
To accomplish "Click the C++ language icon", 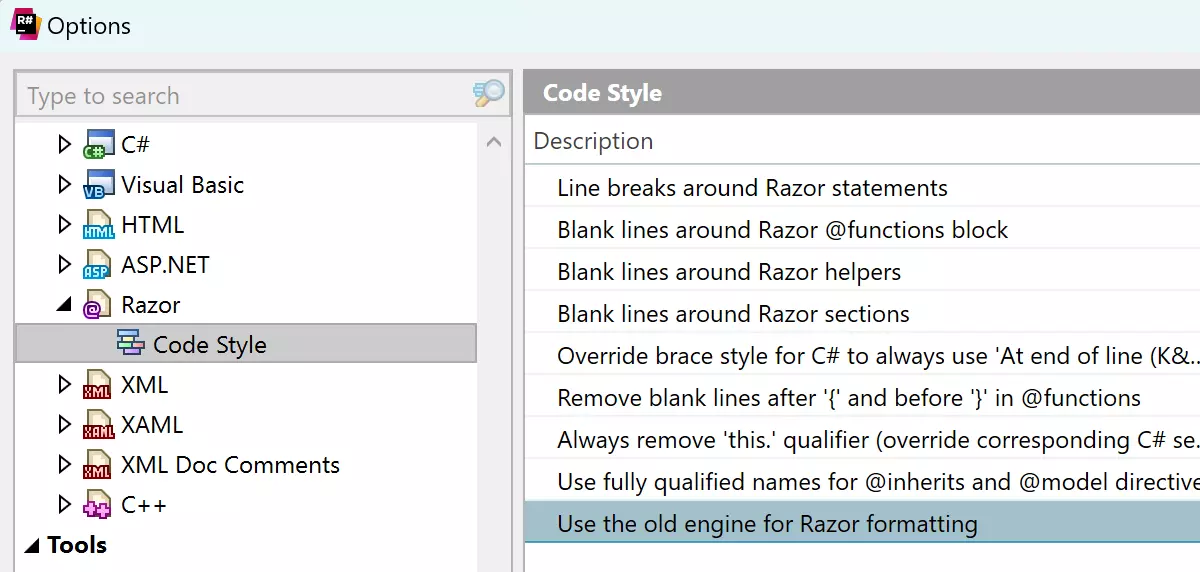I will click(x=97, y=505).
